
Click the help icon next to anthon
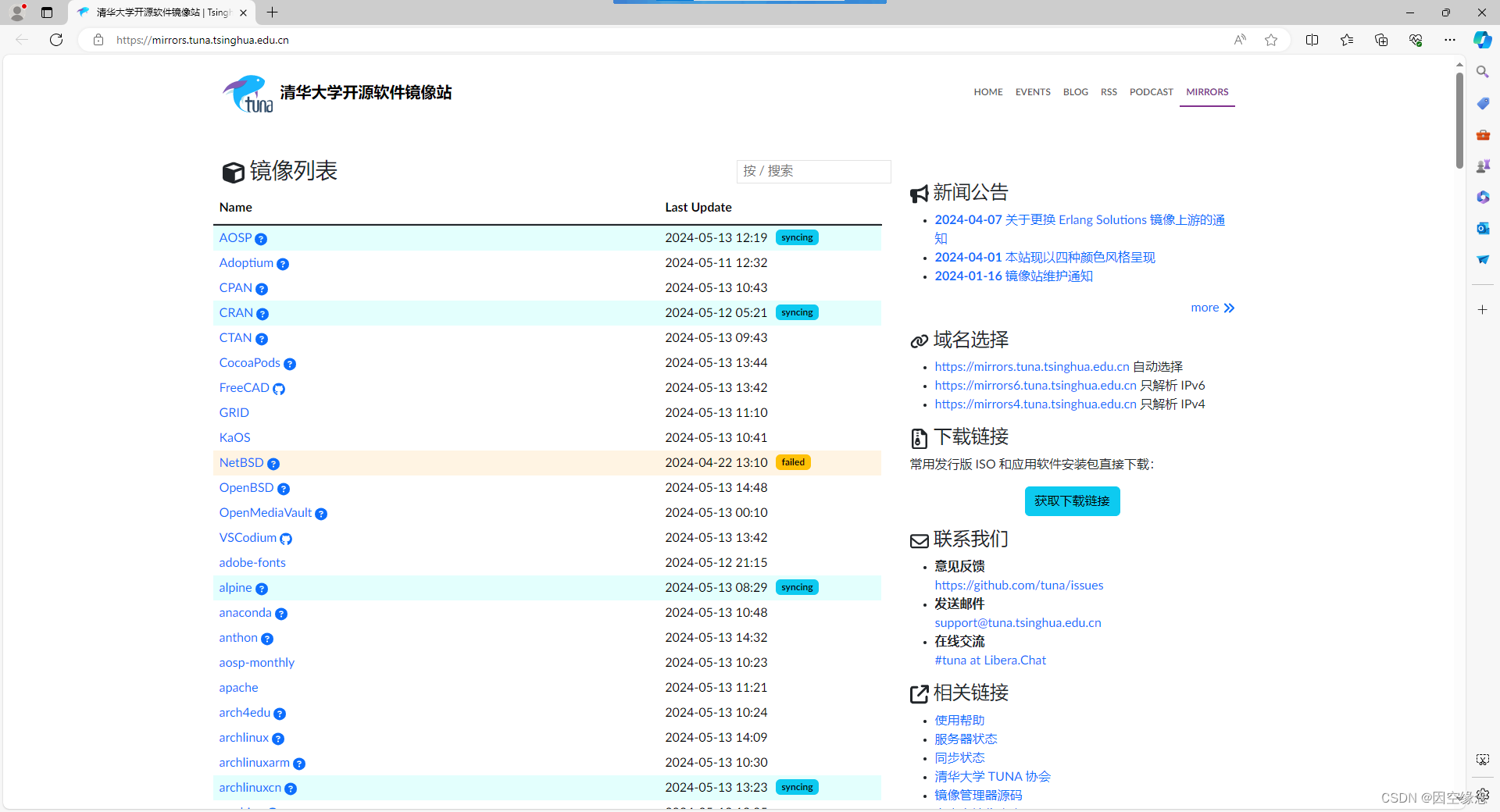pyautogui.click(x=267, y=639)
